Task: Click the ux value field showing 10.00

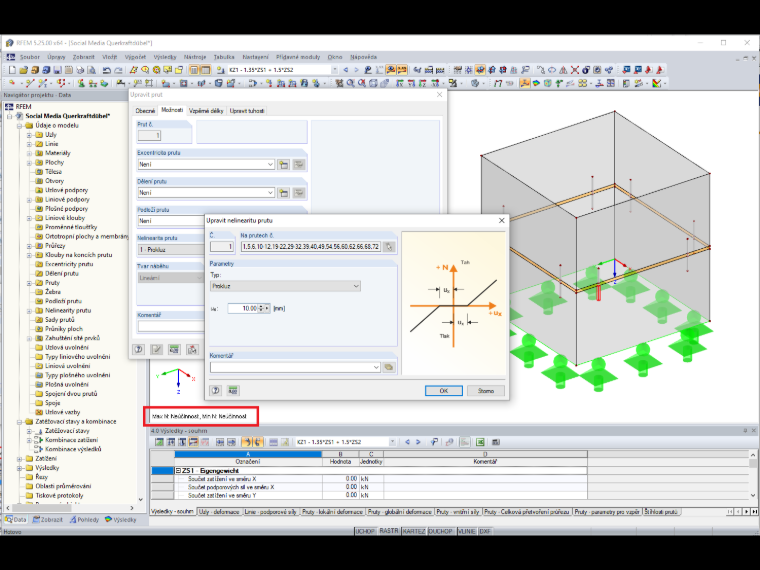Action: [242, 308]
